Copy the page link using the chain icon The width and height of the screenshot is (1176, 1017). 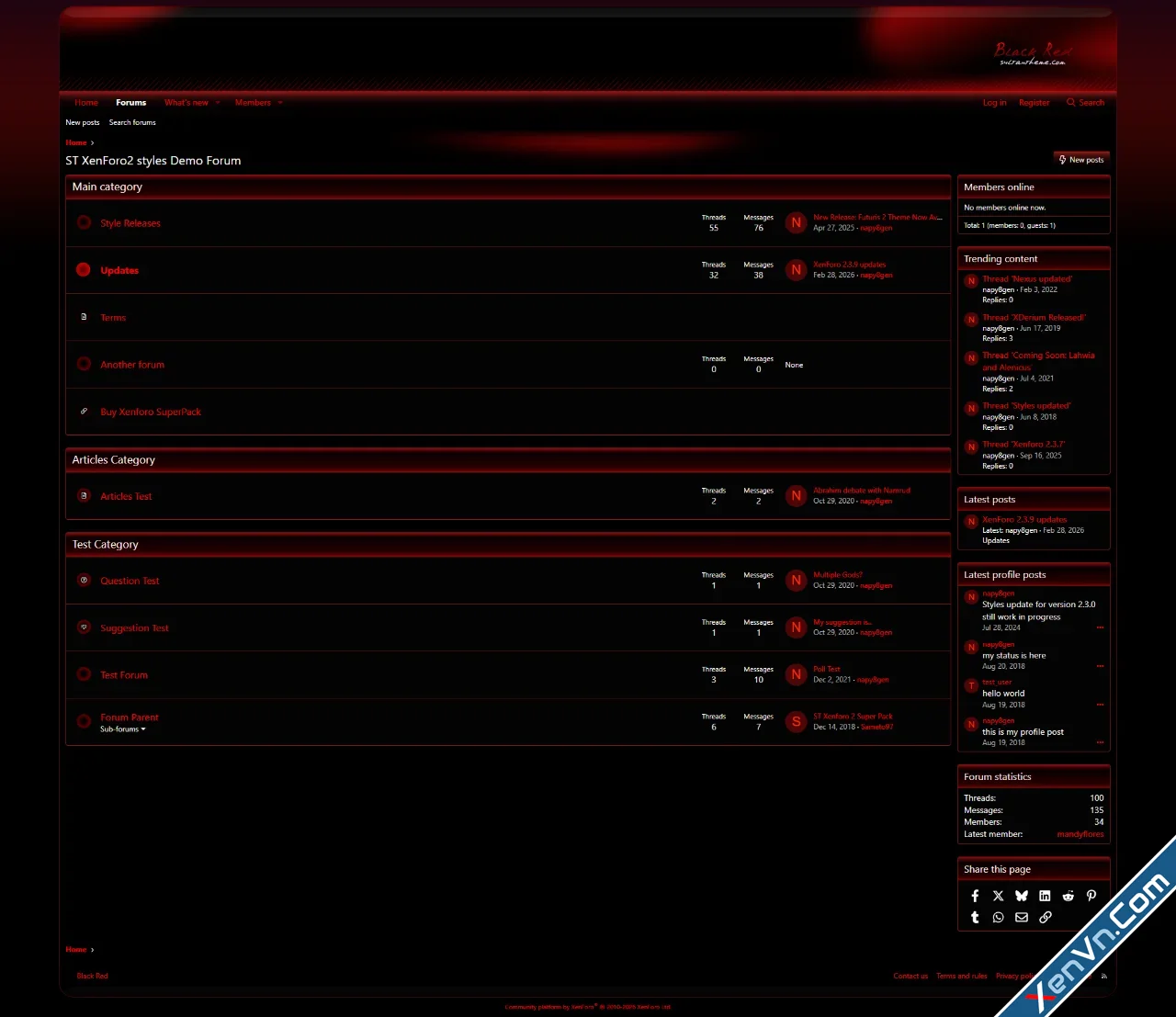(x=1045, y=917)
